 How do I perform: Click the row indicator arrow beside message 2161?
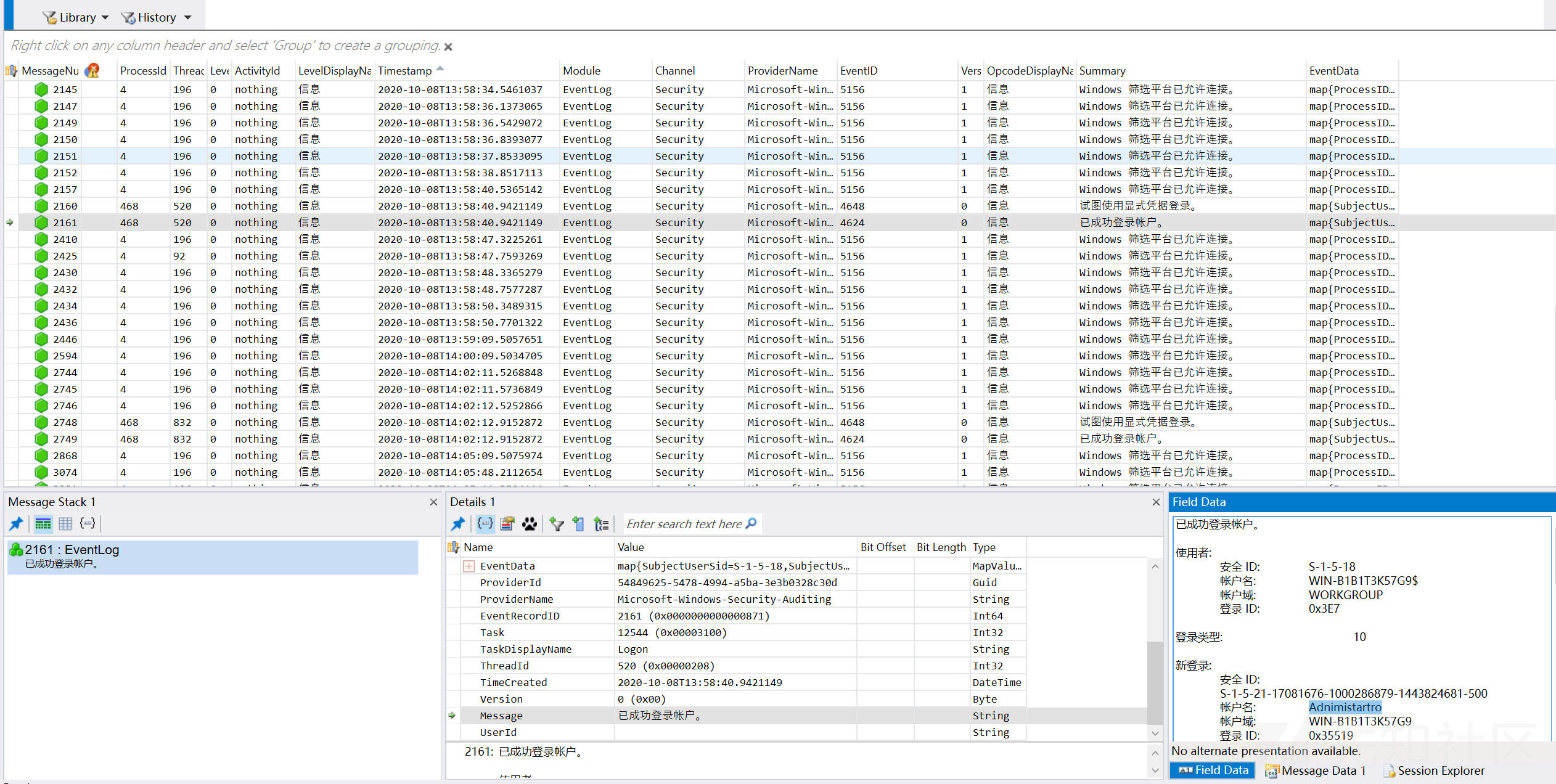pyautogui.click(x=10, y=223)
